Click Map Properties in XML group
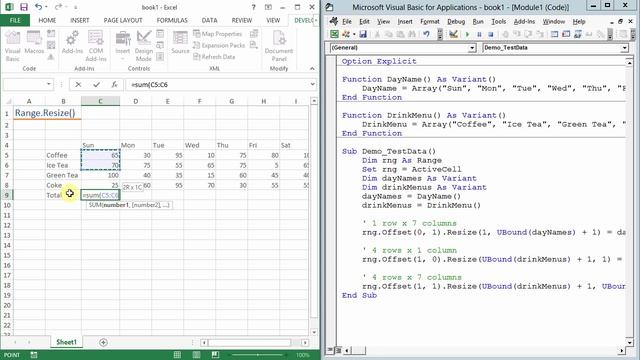640x360 pixels. tap(217, 34)
